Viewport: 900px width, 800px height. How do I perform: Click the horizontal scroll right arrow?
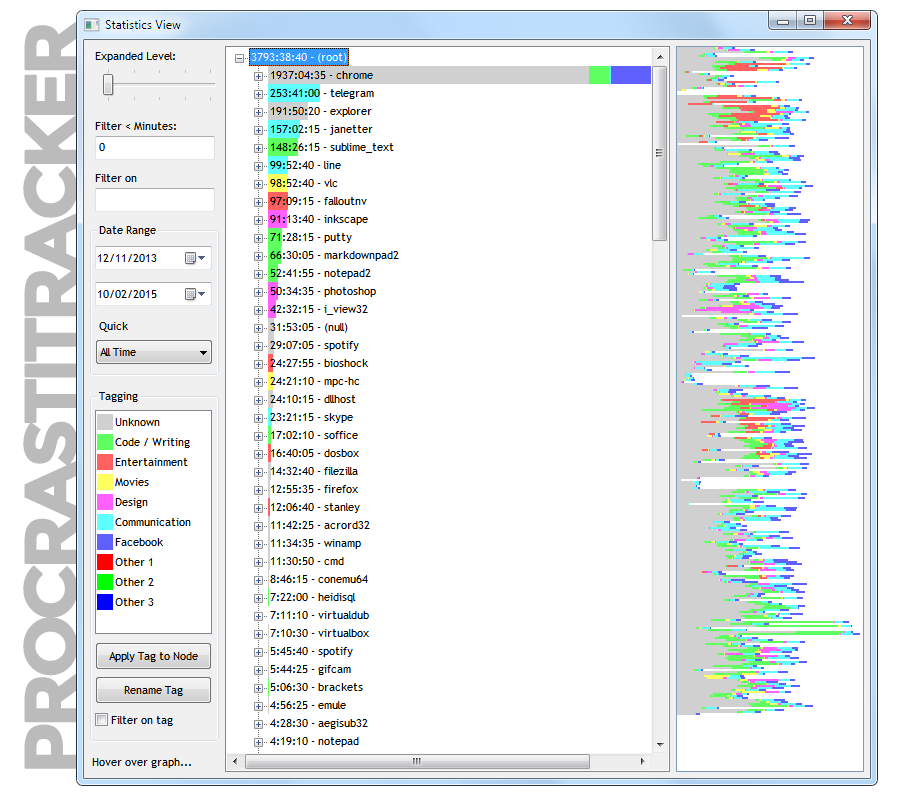643,762
